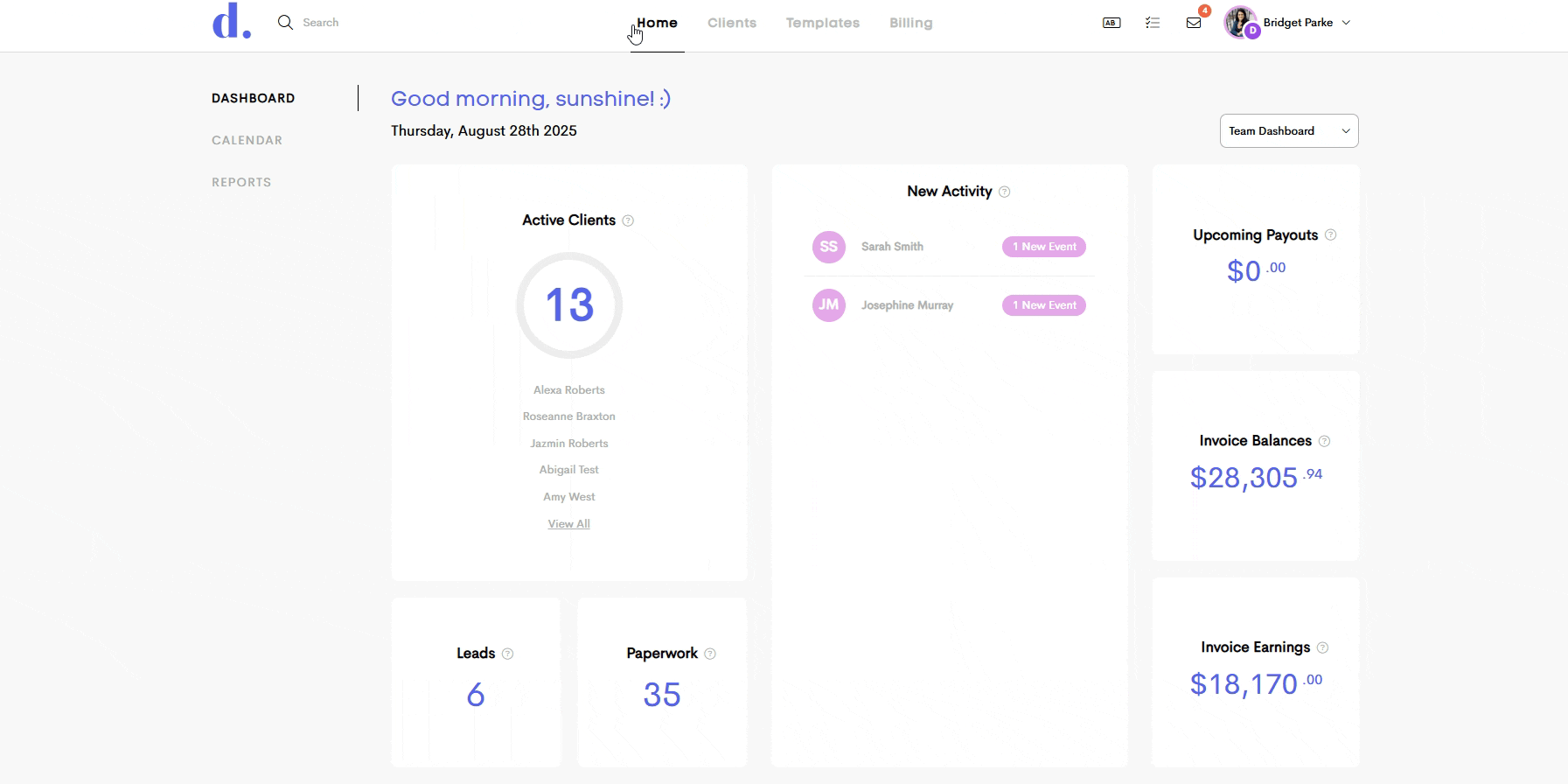The height and width of the screenshot is (784, 1568).
Task: Click help icon next to Invoice Earnings
Action: tap(1323, 647)
